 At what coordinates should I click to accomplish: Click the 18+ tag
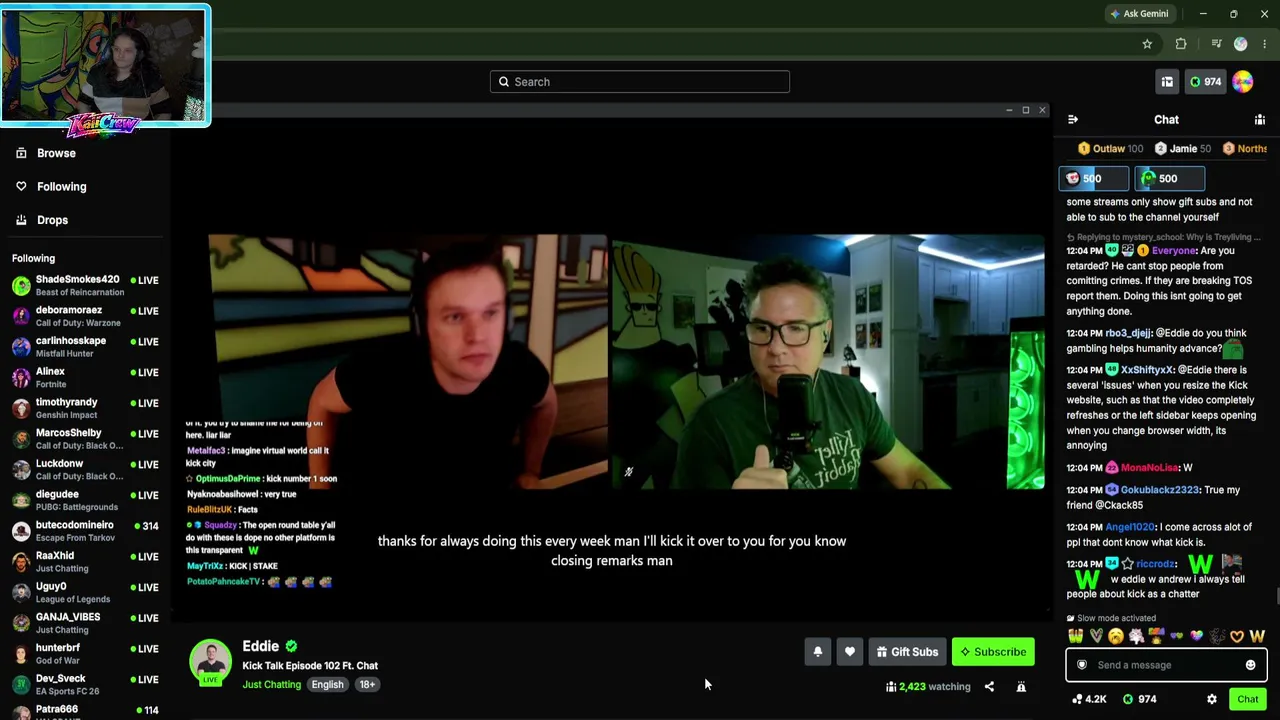[x=367, y=685]
